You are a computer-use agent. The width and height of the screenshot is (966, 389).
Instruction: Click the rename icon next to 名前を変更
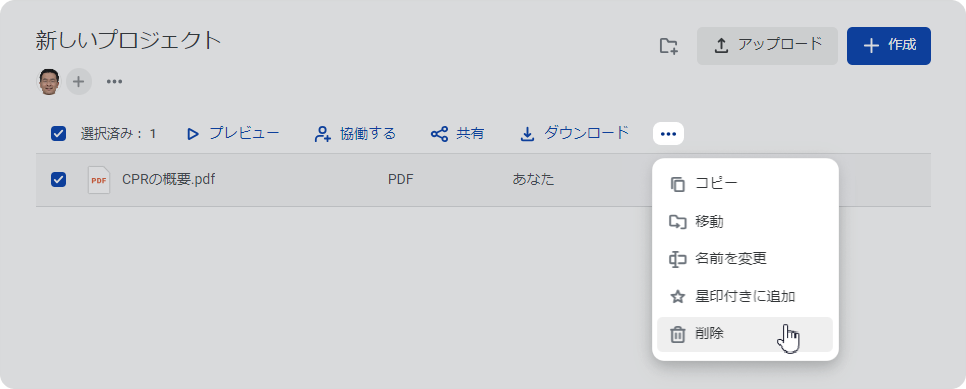click(677, 260)
